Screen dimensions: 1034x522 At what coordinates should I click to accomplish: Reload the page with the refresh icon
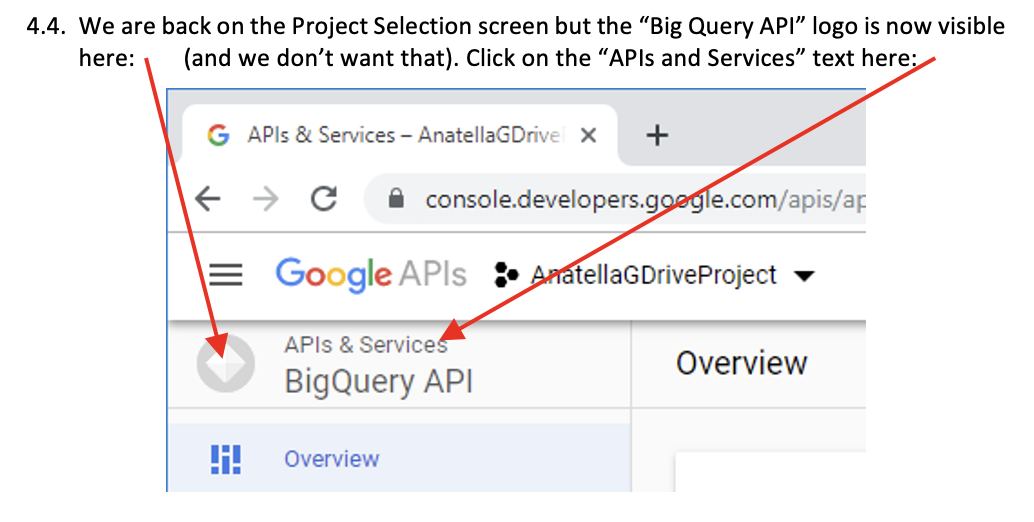pyautogui.click(x=323, y=199)
